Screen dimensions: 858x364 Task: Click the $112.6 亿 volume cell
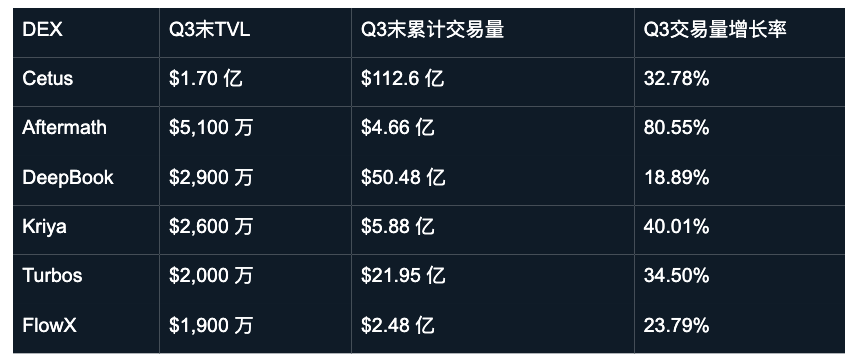click(402, 79)
